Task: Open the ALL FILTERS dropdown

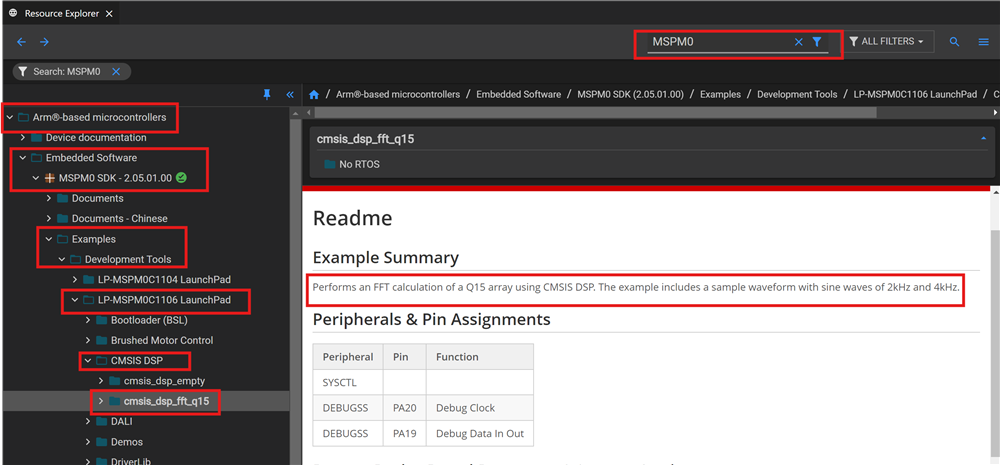Action: tap(886, 41)
